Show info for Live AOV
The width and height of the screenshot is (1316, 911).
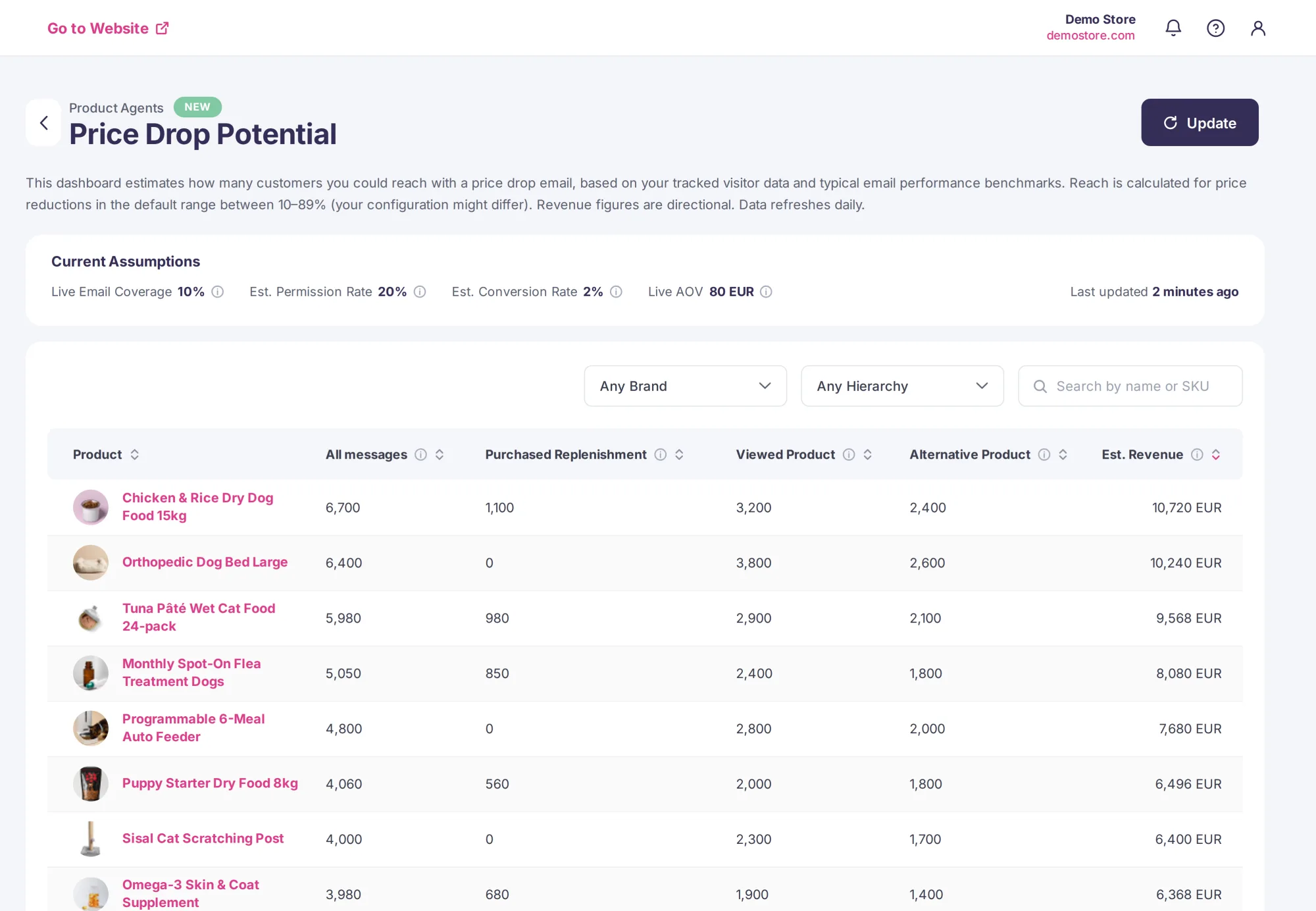click(766, 292)
